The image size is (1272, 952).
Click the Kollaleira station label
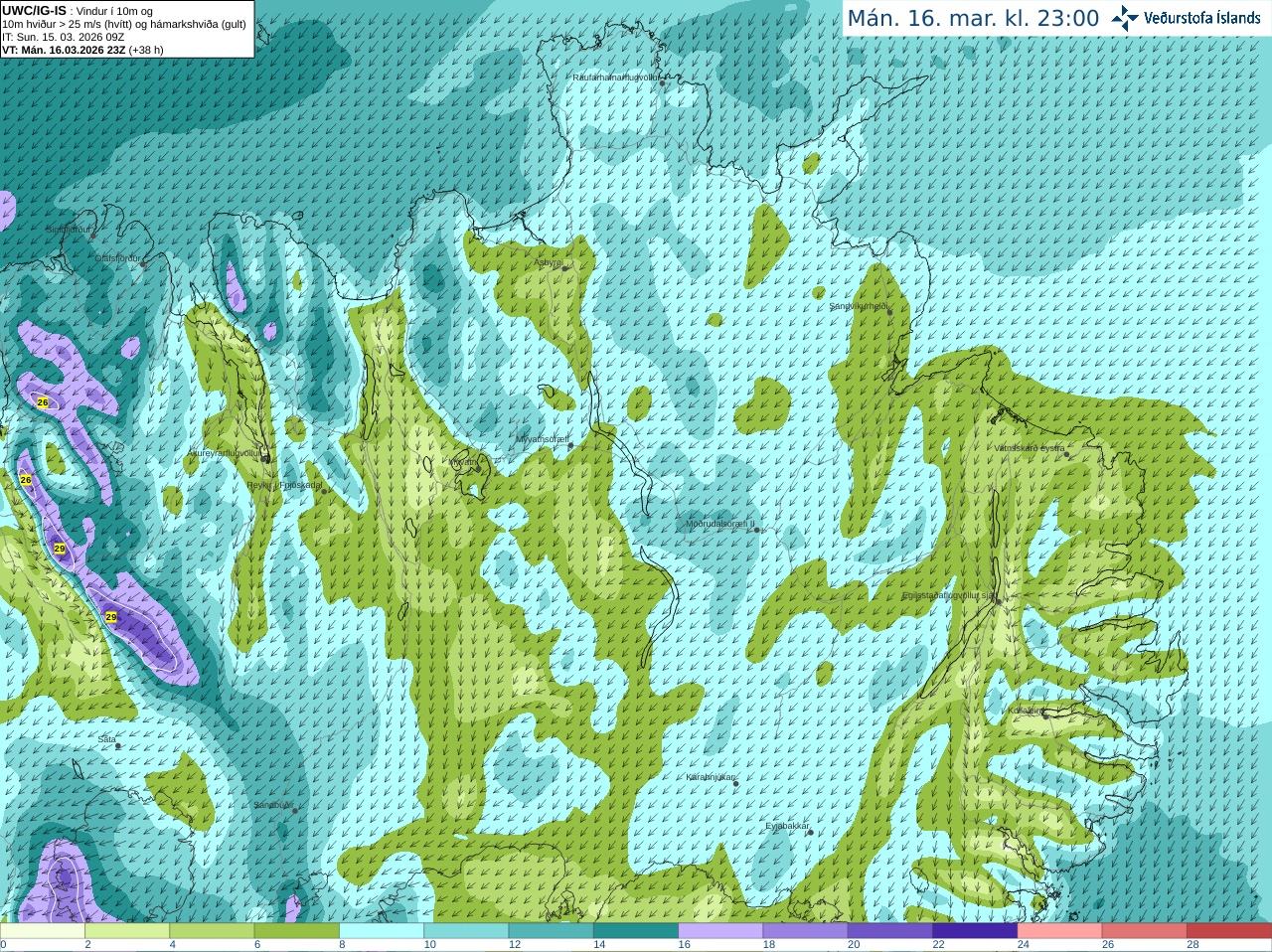click(1025, 711)
